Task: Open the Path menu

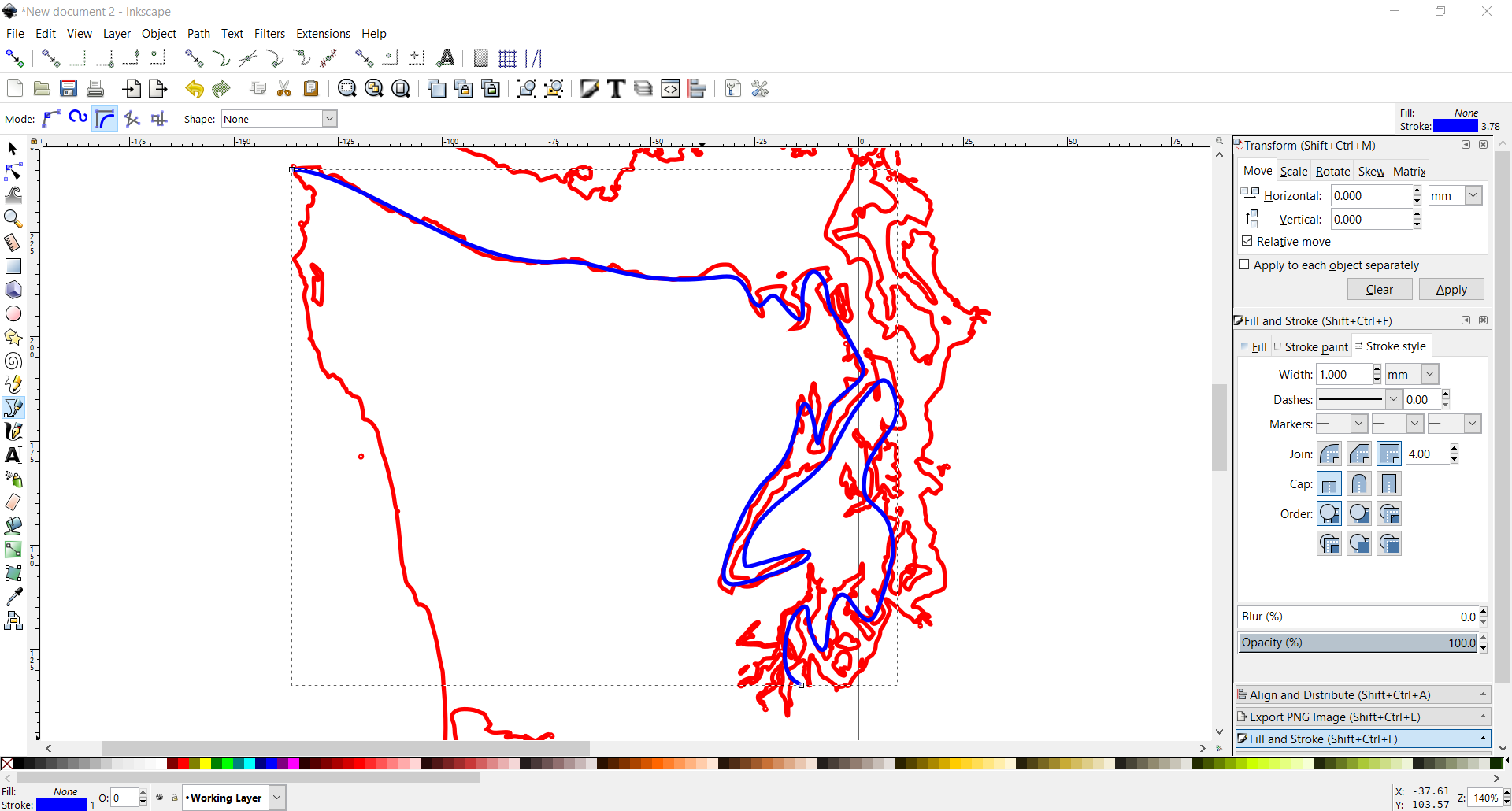Action: pyautogui.click(x=198, y=34)
